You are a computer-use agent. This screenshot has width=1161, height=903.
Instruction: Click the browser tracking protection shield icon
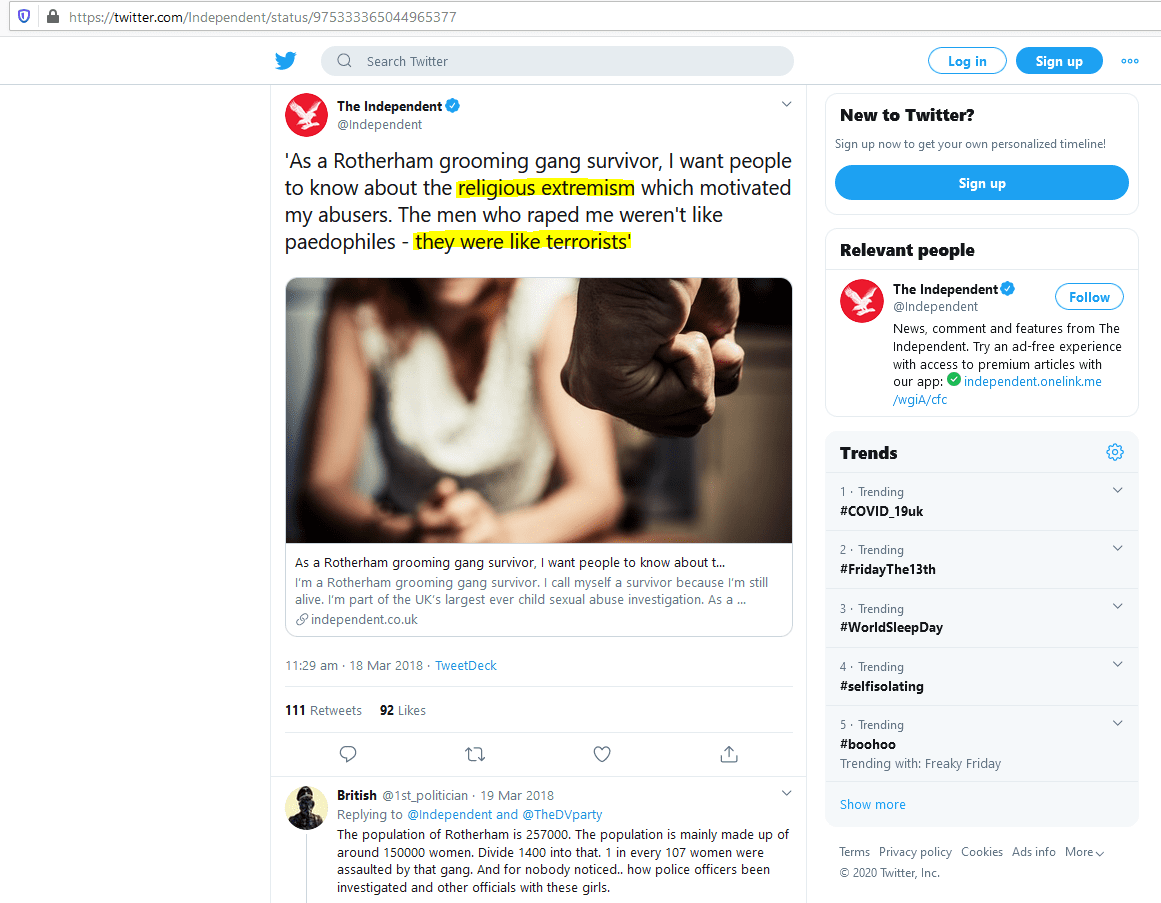point(24,17)
